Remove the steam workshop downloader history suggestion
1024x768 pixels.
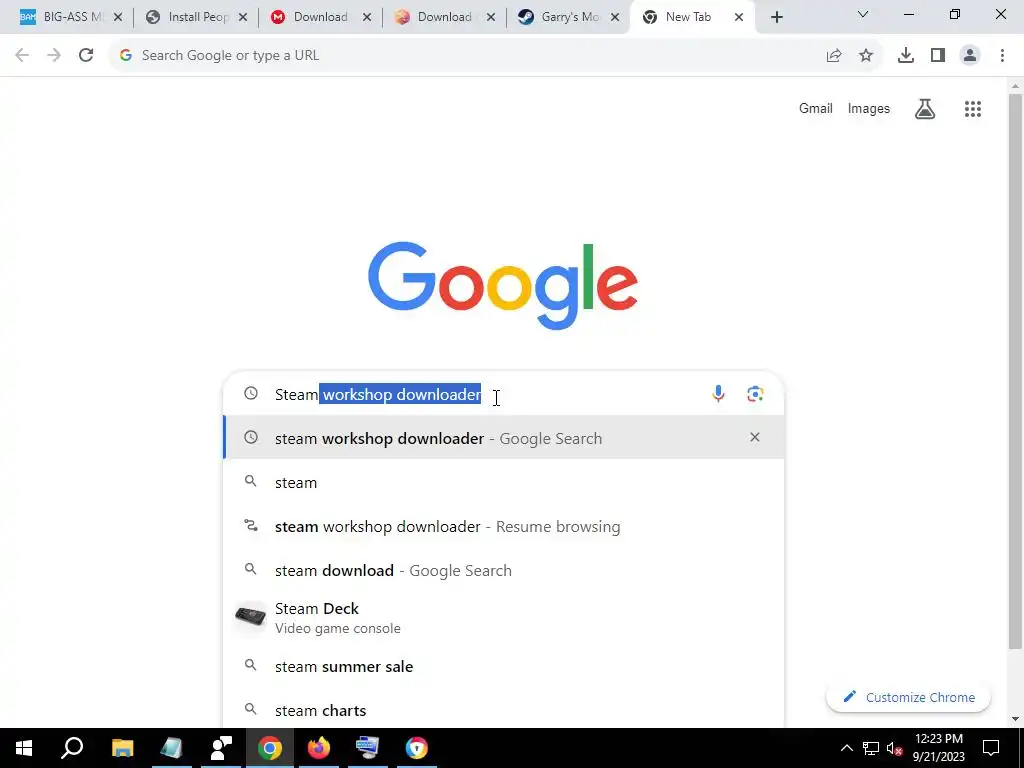[x=755, y=437]
